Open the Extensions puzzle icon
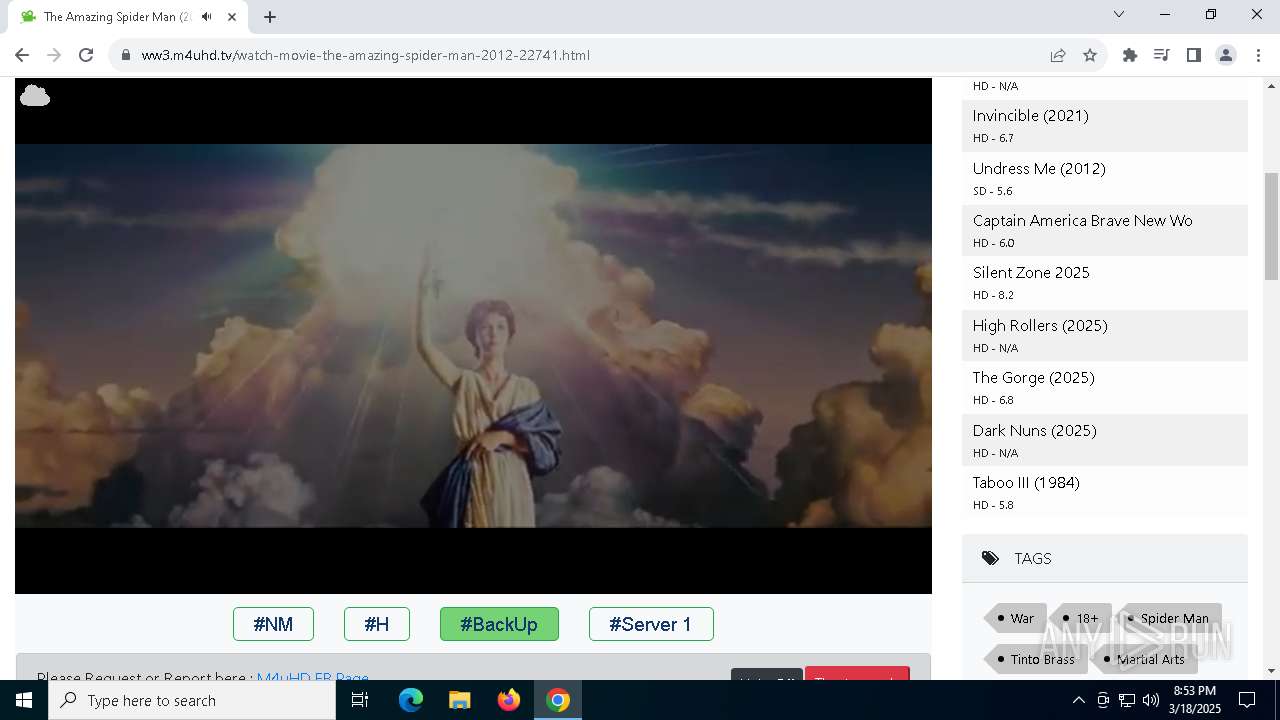Screen dimensions: 1280x720 [x=1130, y=55]
